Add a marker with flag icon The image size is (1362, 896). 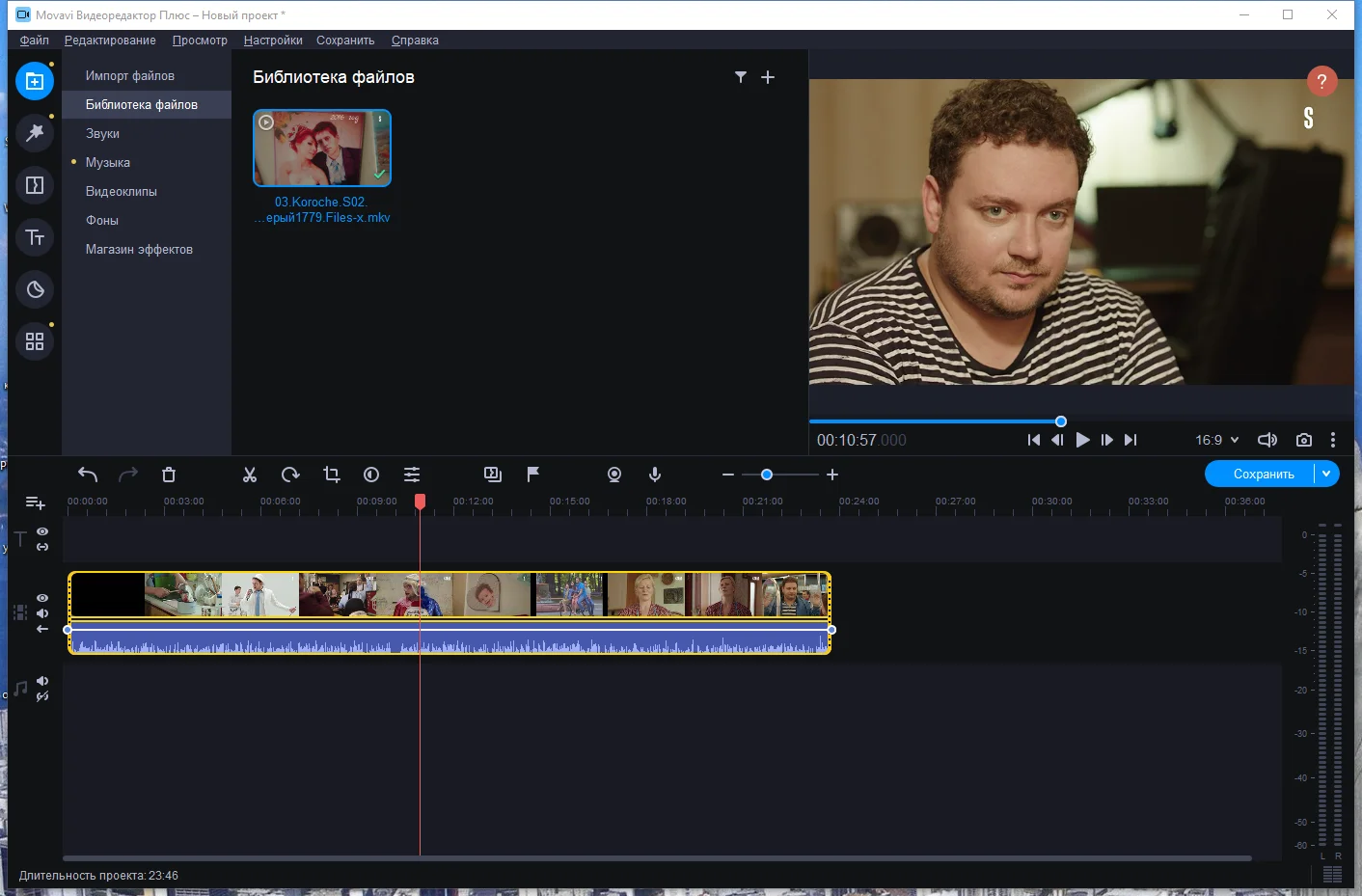[x=533, y=475]
